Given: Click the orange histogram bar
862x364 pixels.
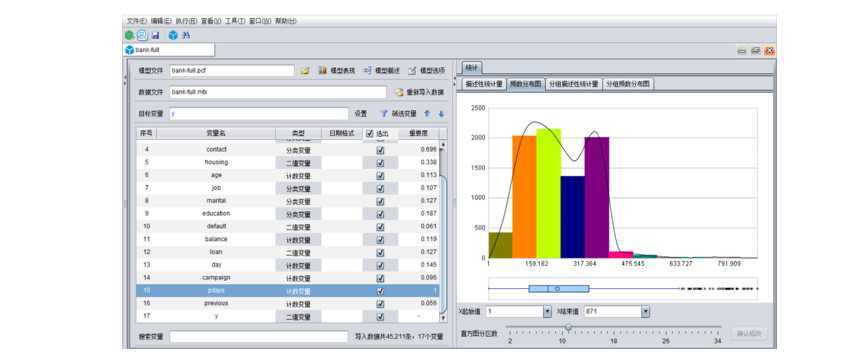Looking at the screenshot, I should (x=524, y=197).
